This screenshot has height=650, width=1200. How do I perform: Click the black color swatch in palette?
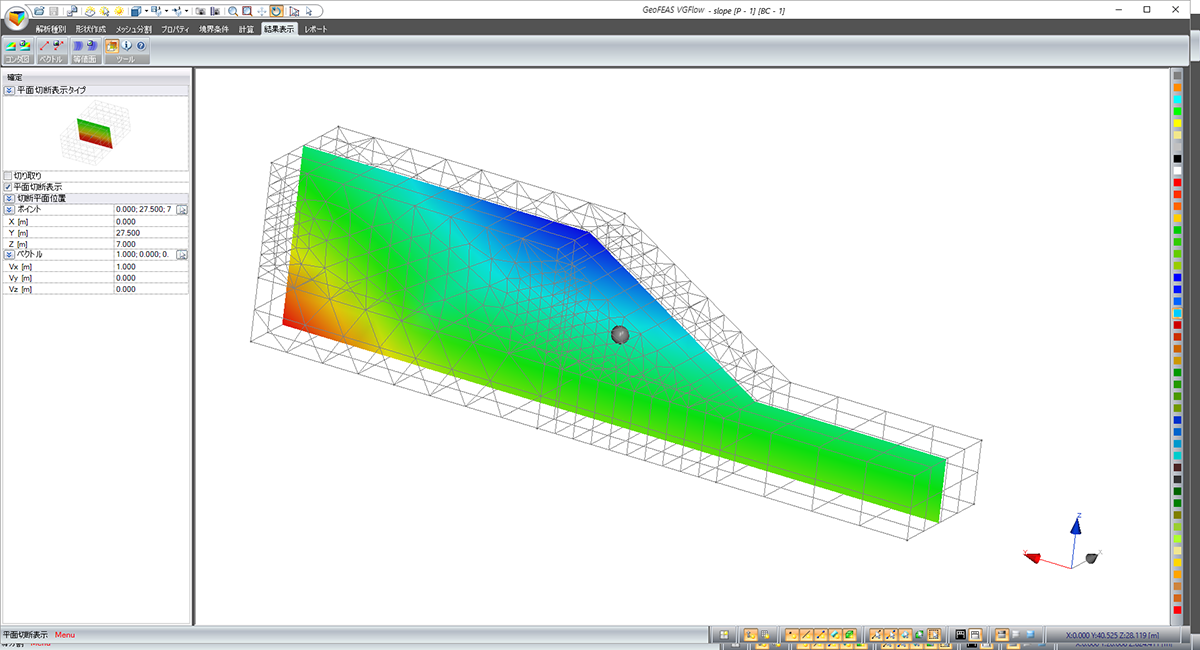point(1178,159)
